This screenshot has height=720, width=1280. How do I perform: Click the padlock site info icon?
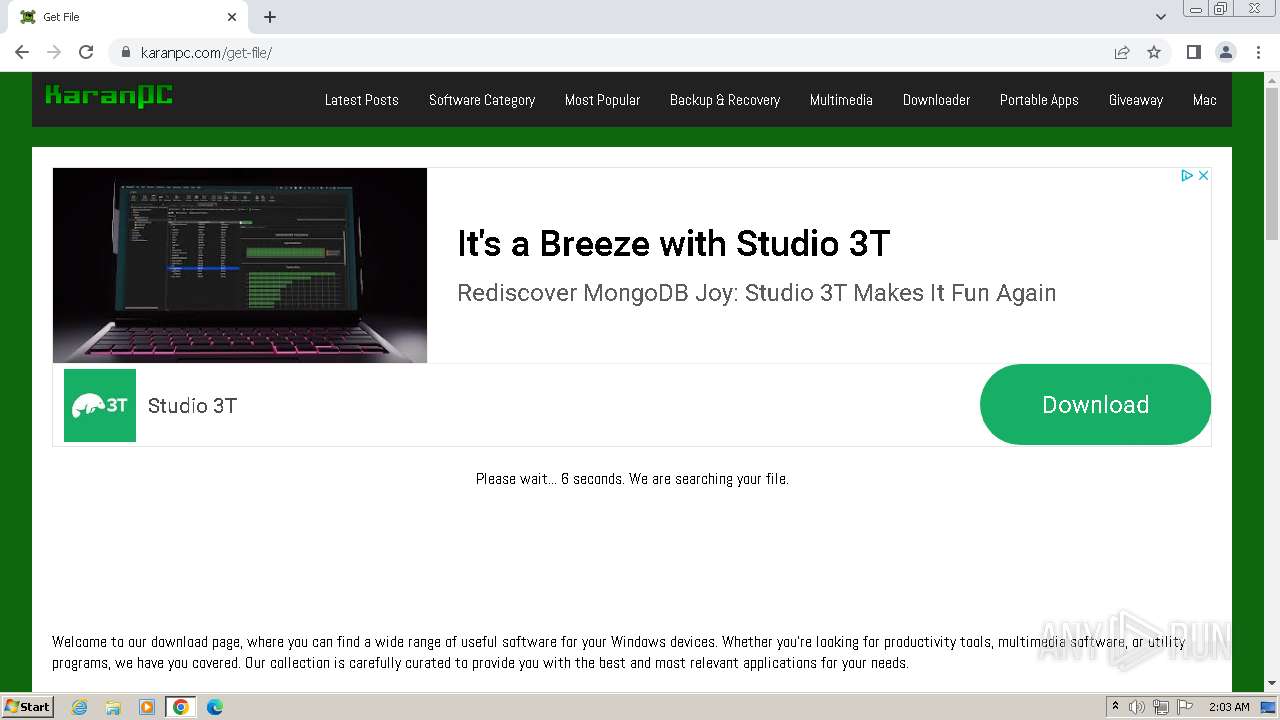click(x=125, y=52)
